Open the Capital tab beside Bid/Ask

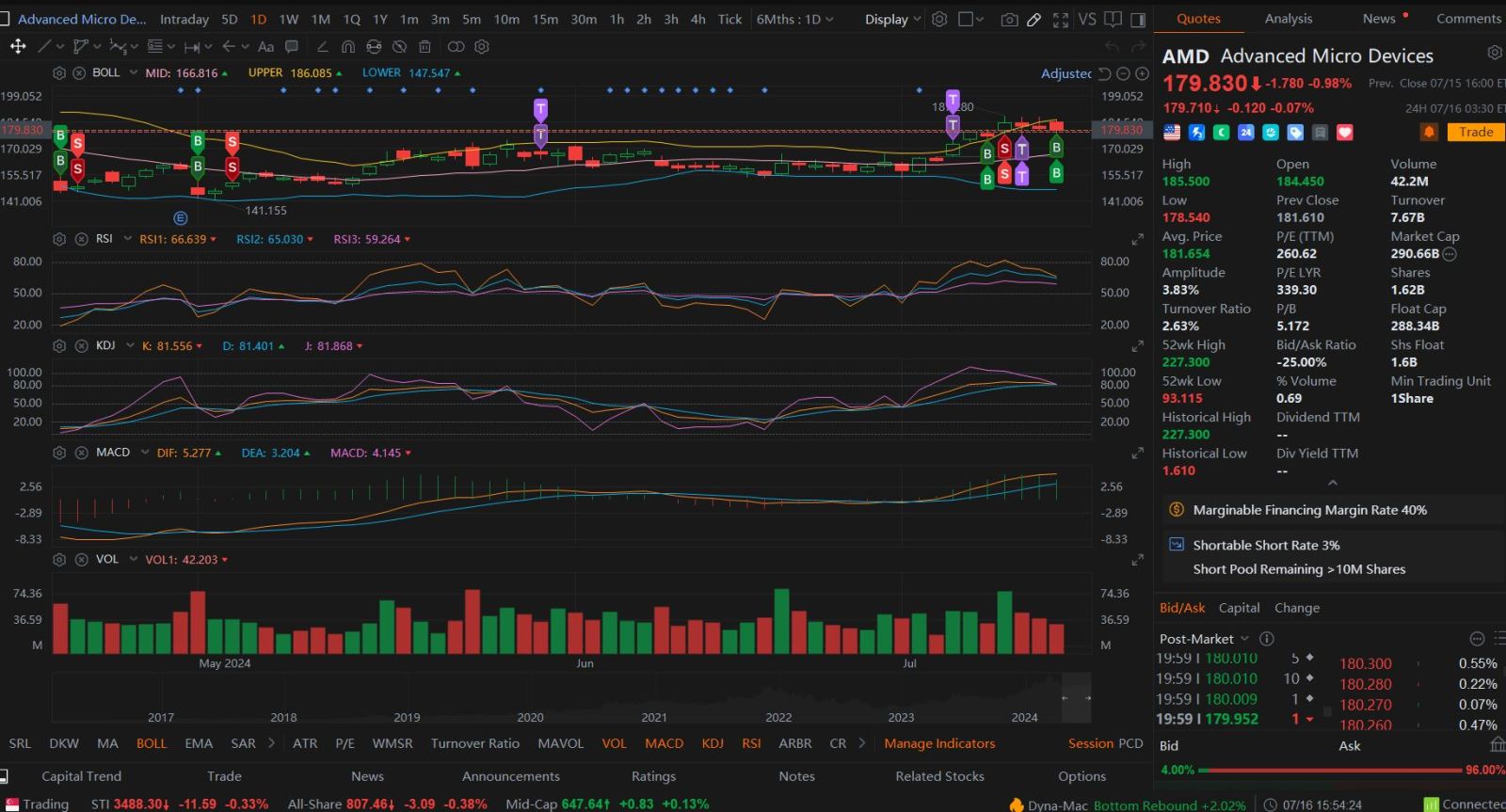click(x=1239, y=608)
